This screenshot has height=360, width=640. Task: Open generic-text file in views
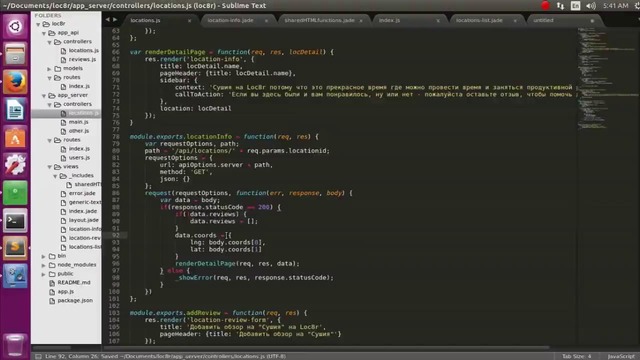[85, 202]
